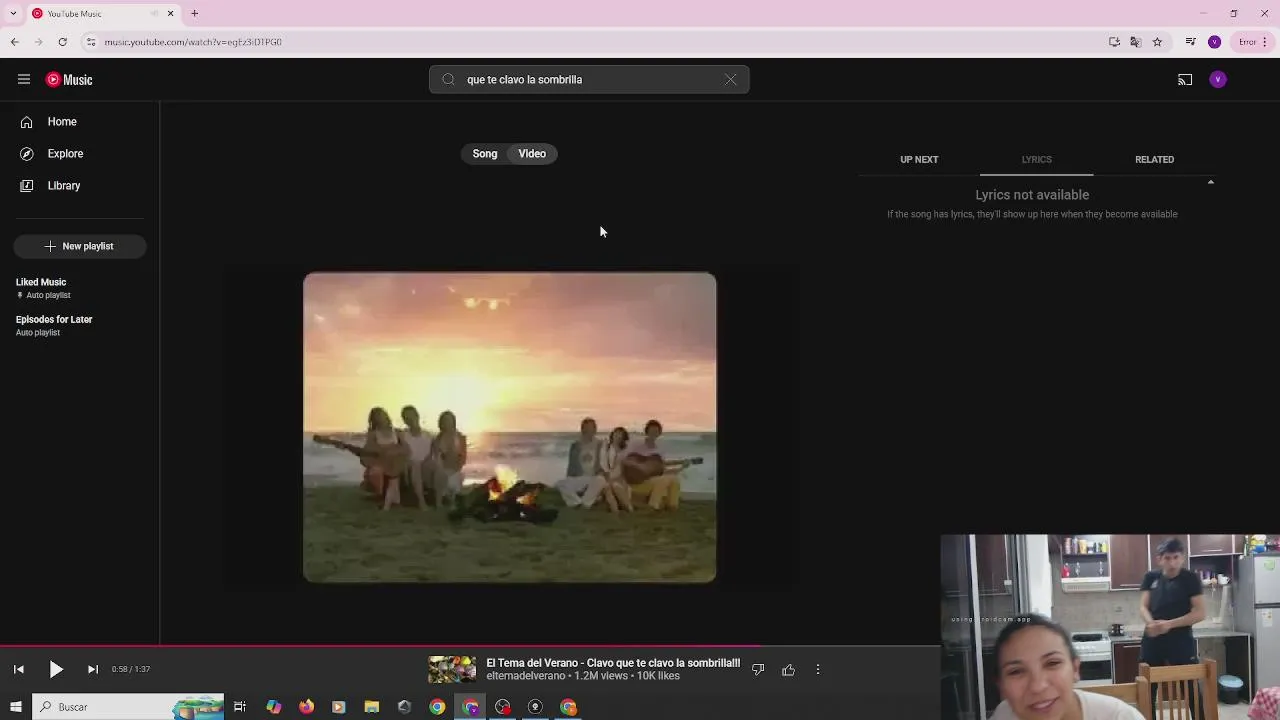Screen dimensions: 1280x720
Task: Click the address bar URL
Action: pos(193,42)
